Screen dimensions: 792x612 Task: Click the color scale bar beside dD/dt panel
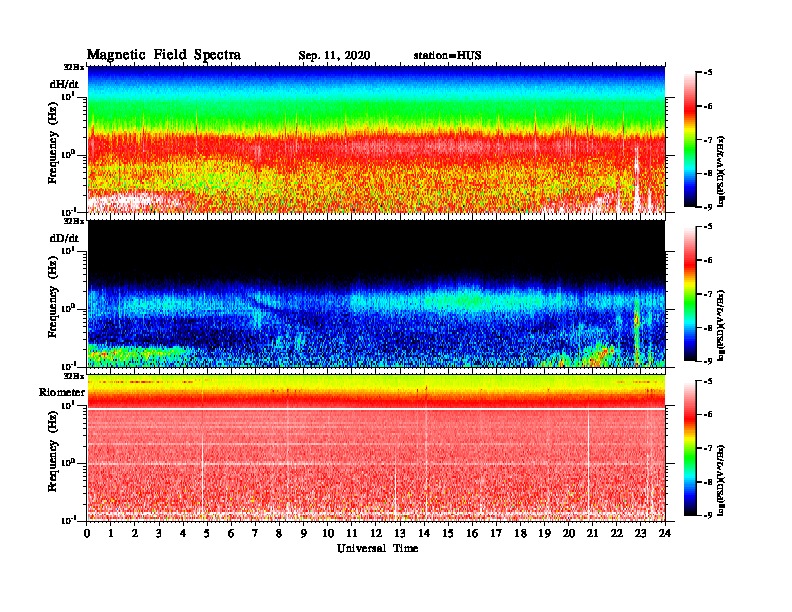click(690, 294)
